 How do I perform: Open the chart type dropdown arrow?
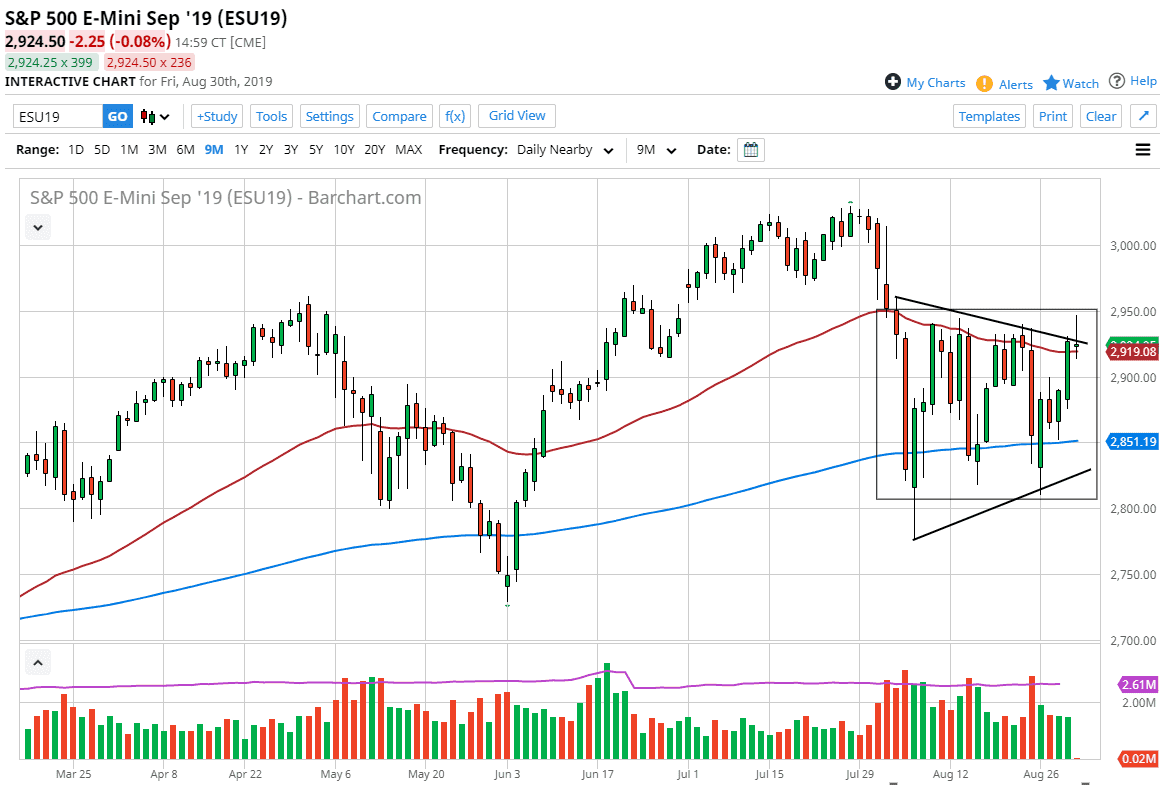163,116
